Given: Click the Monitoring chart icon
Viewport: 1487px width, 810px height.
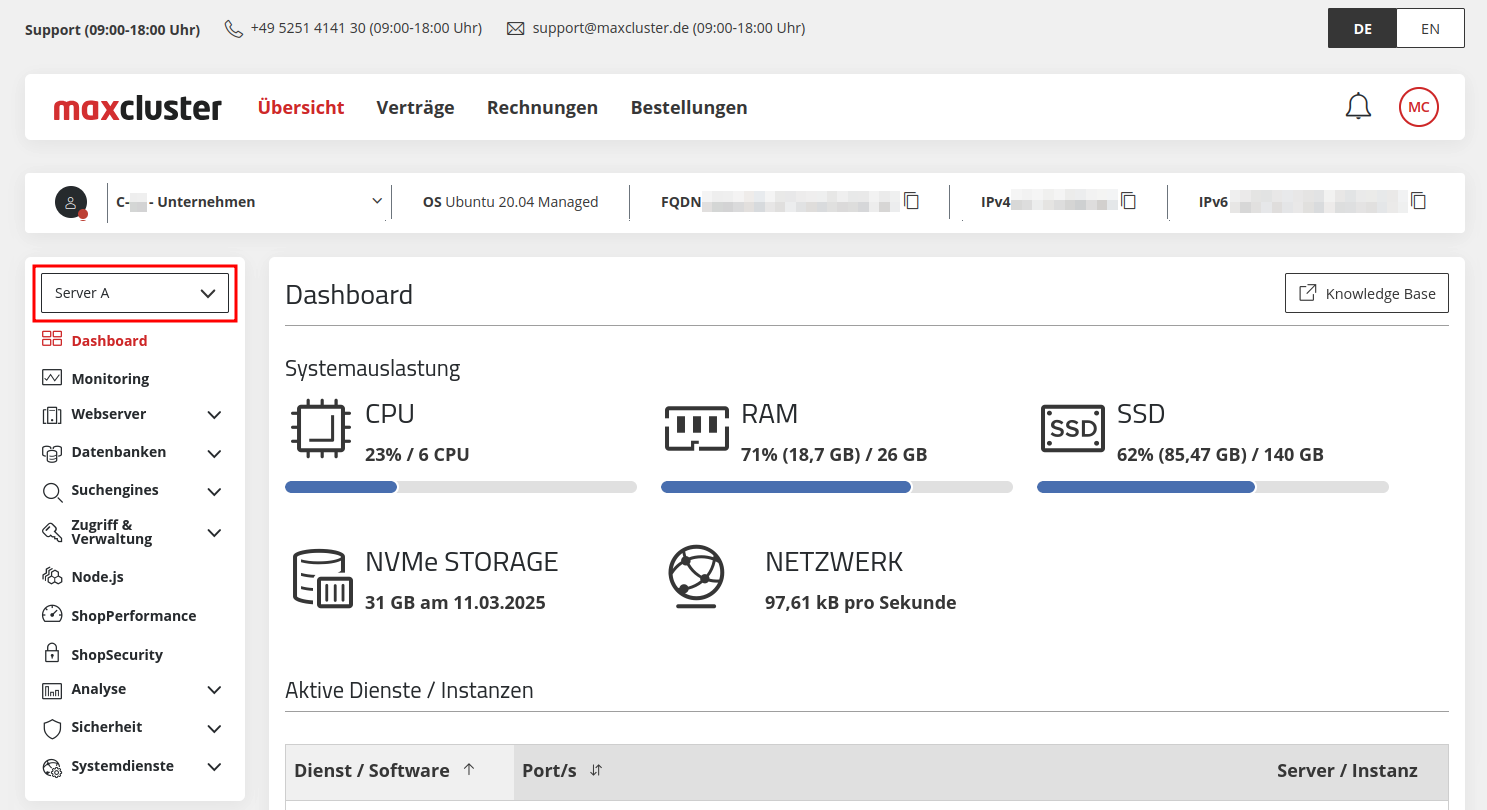Looking at the screenshot, I should pos(52,378).
